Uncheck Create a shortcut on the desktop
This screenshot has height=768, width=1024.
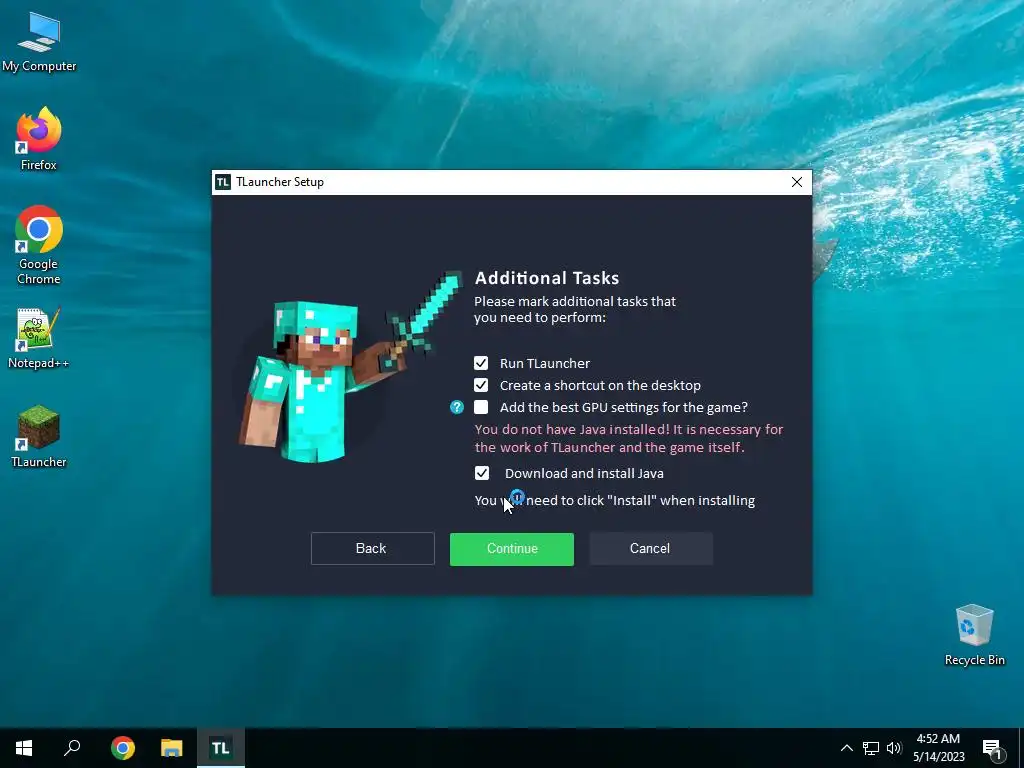click(x=481, y=385)
